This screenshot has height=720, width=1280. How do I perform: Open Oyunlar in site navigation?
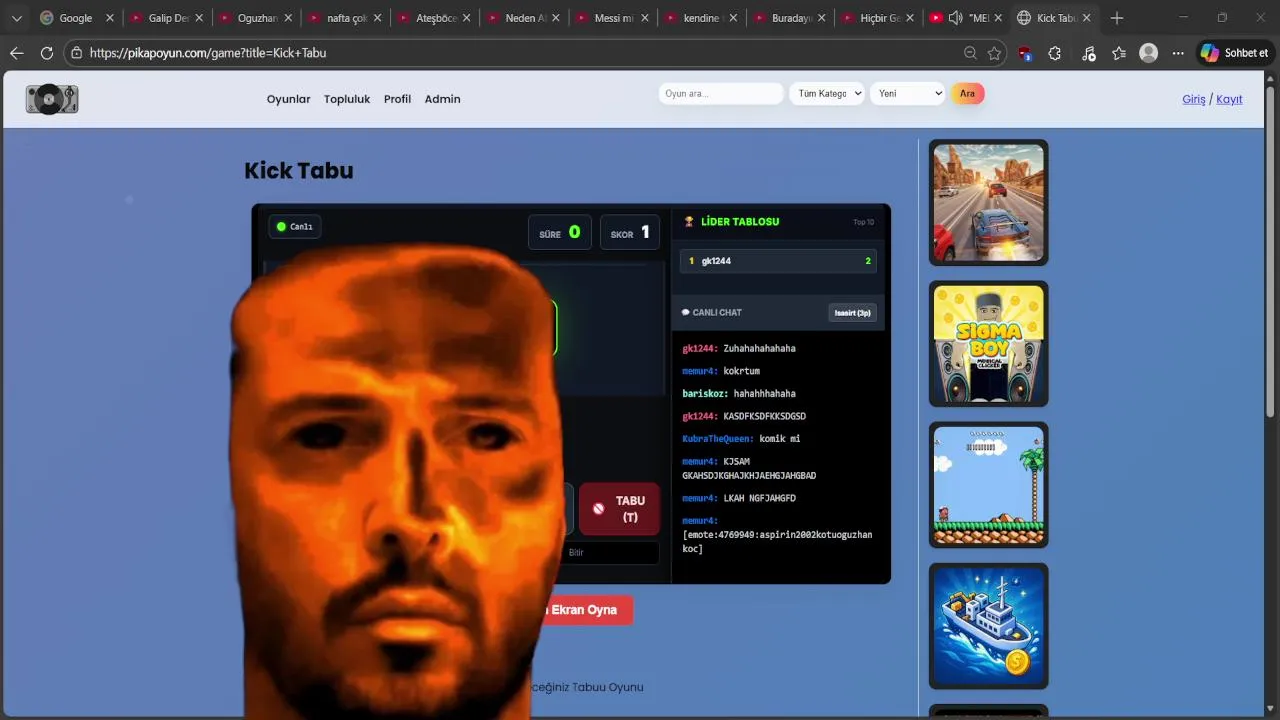point(288,99)
